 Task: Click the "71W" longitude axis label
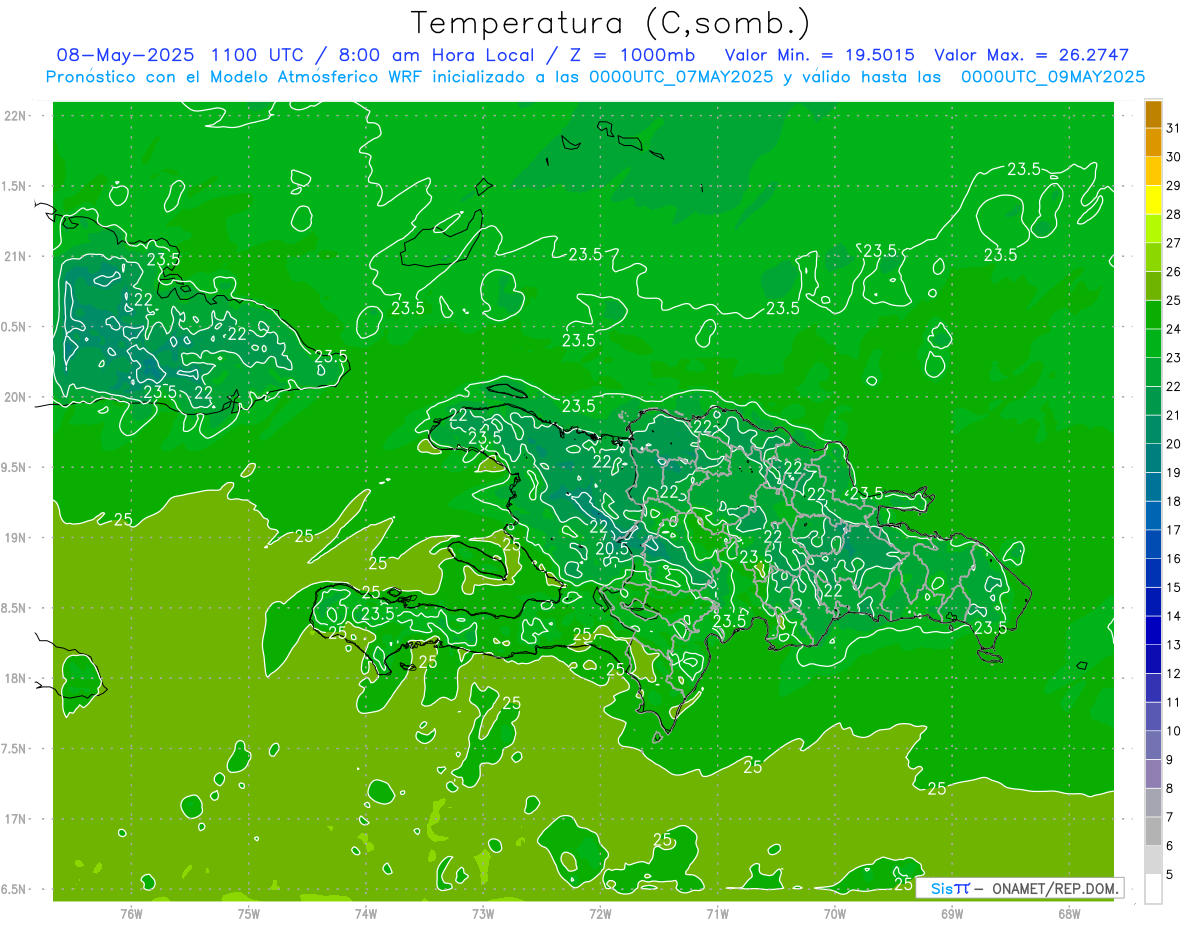pos(717,914)
